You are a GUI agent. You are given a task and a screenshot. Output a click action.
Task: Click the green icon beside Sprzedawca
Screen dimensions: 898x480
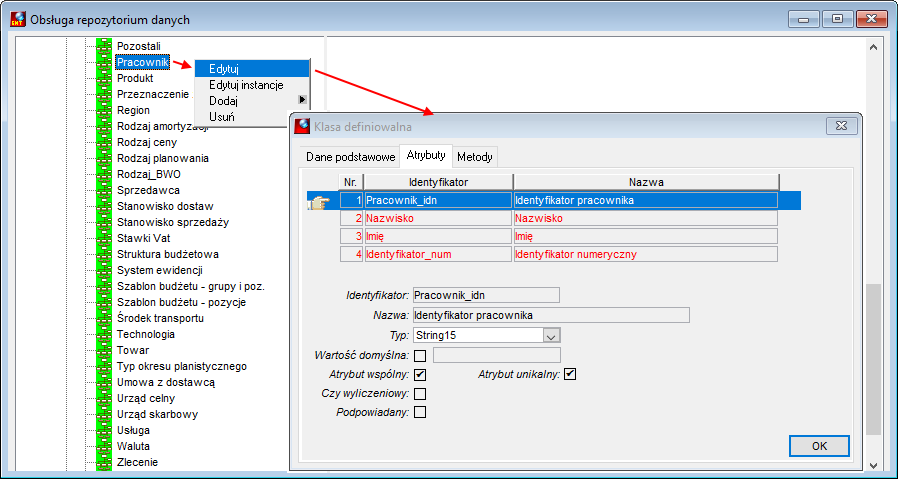point(103,190)
